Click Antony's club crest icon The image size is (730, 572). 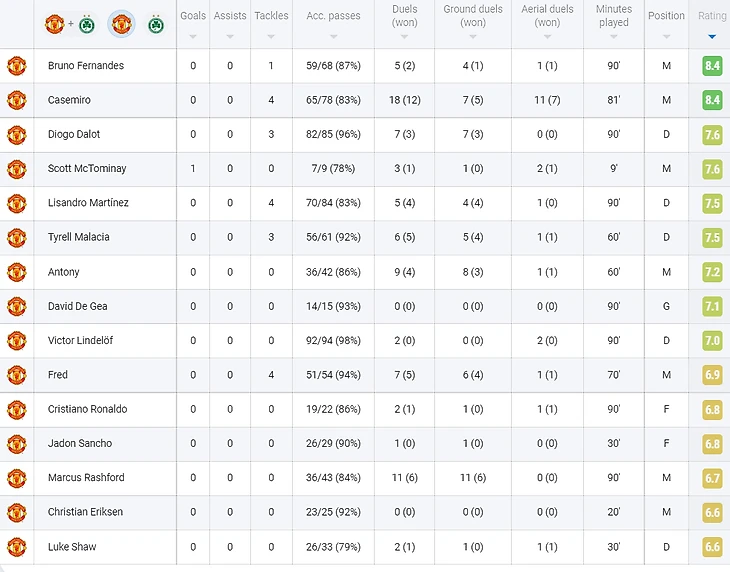[16, 272]
